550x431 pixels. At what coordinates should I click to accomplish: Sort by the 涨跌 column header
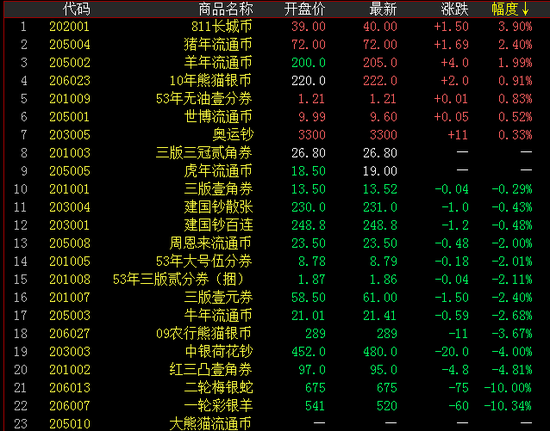point(455,9)
